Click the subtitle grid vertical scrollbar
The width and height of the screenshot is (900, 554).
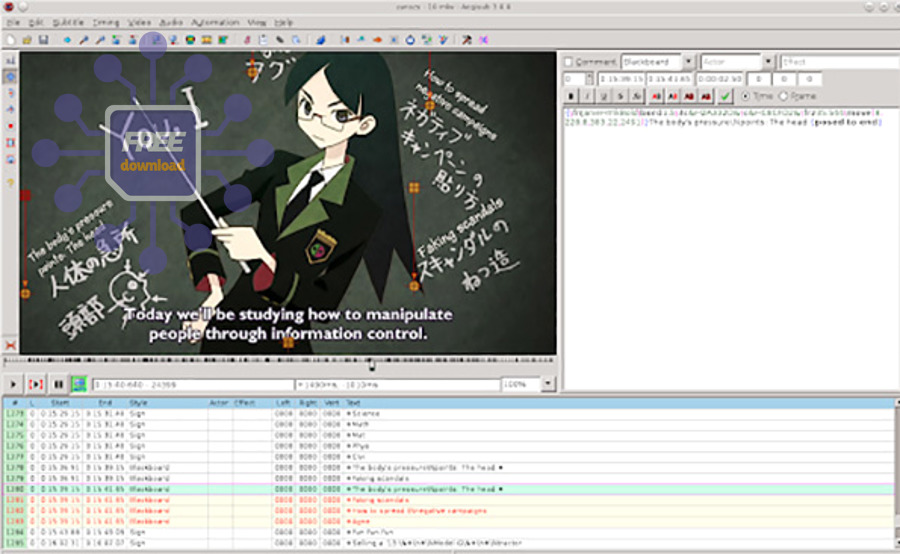[897, 474]
